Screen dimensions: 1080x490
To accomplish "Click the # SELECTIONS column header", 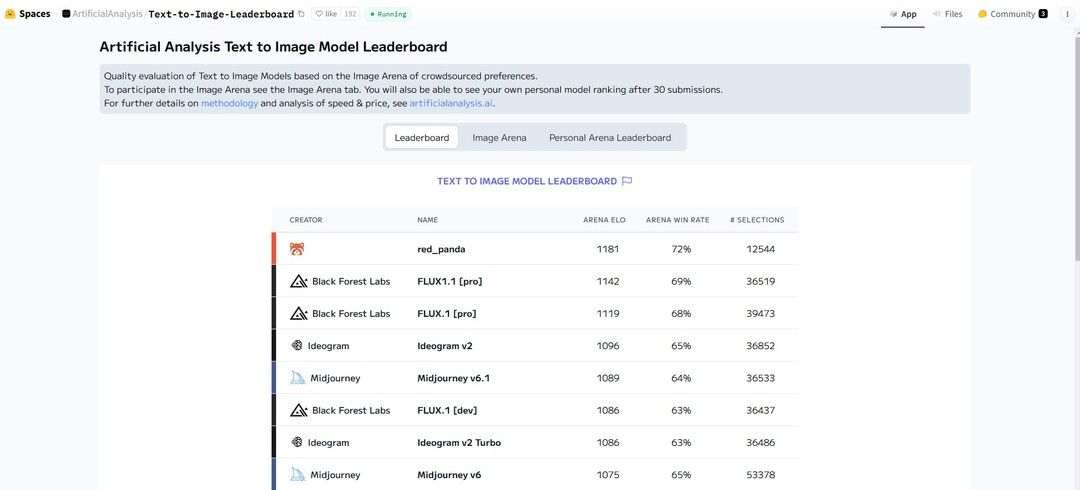I will [x=757, y=220].
